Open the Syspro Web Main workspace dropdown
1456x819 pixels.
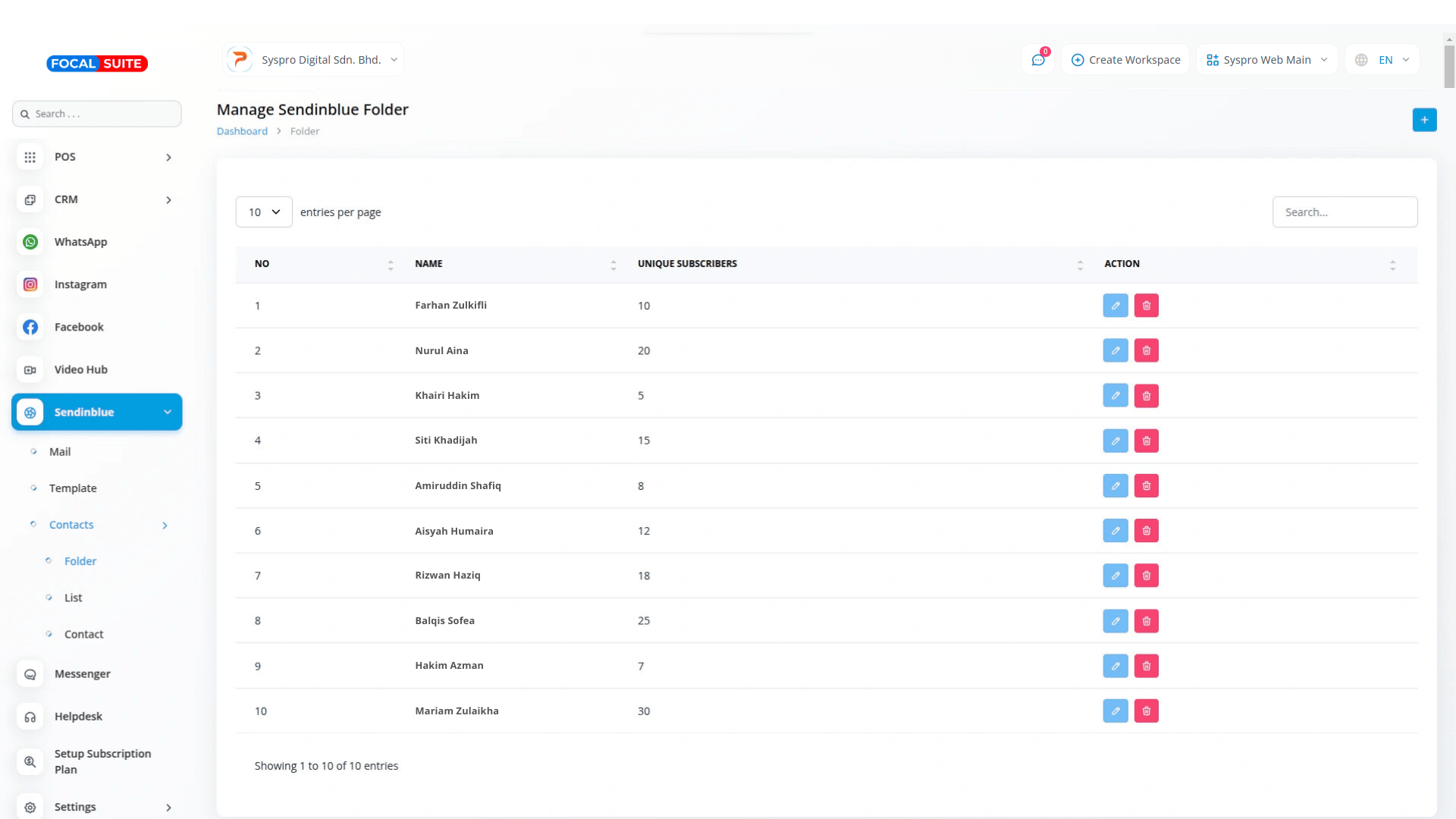coord(1266,60)
